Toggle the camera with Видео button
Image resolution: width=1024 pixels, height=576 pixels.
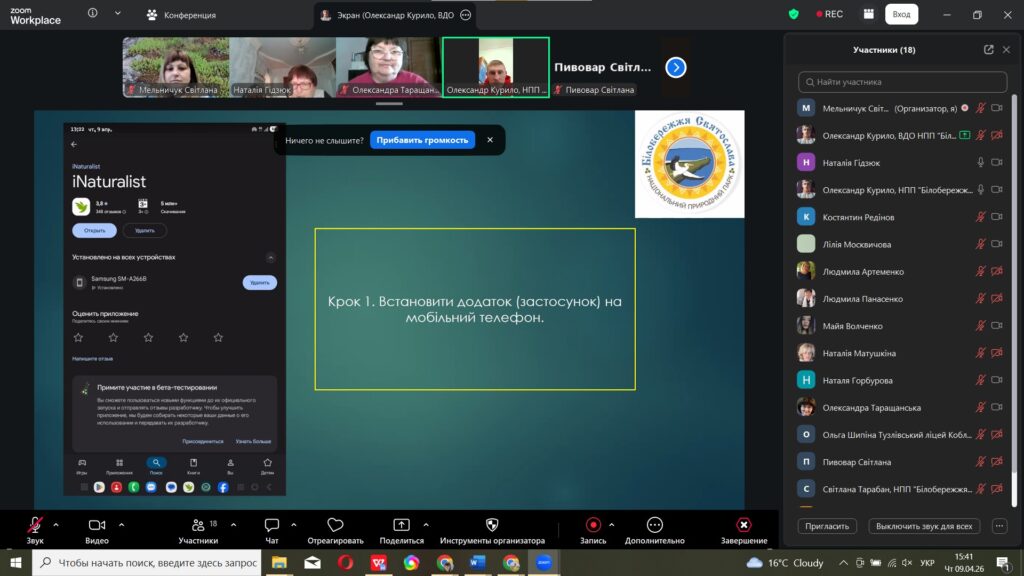pyautogui.click(x=97, y=525)
